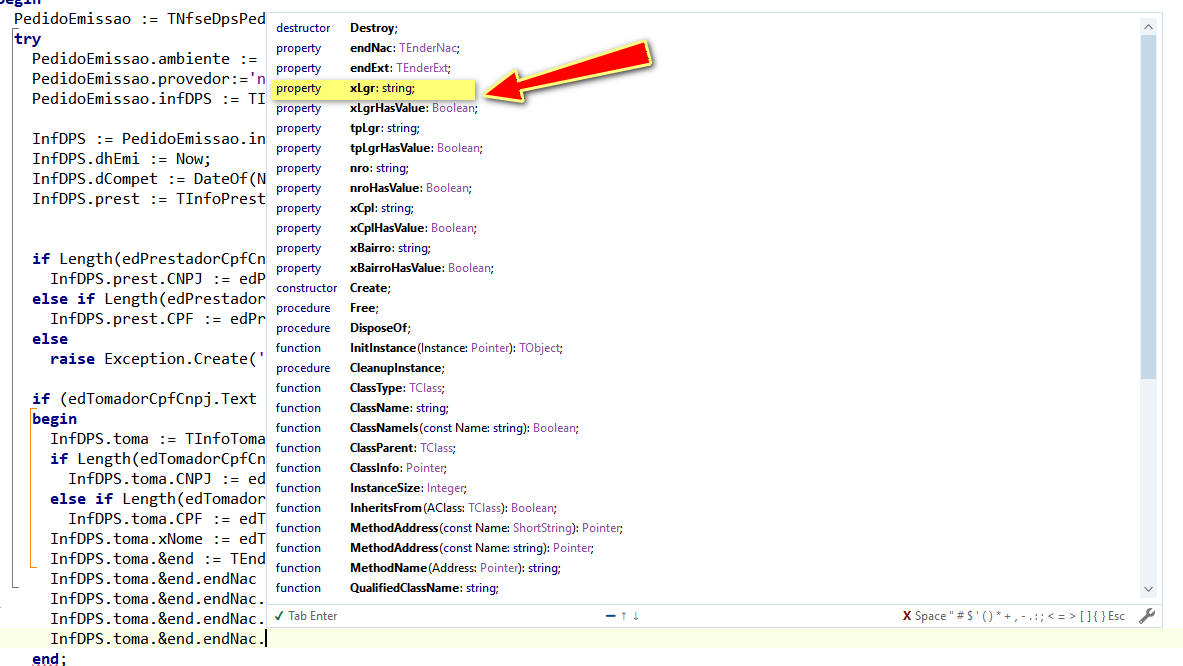Place cursor on InfDPS.dhEmi := Now line

pyautogui.click(x=121, y=159)
